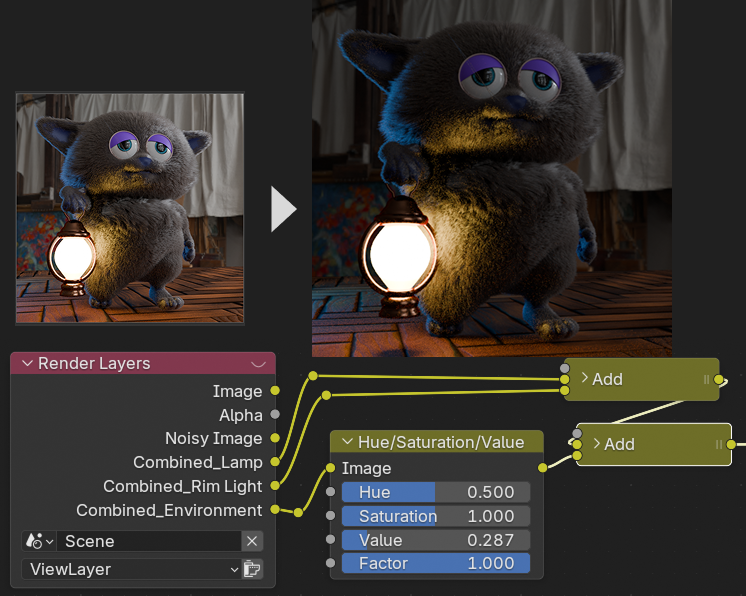
Task: Expand the upper Add node
Action: click(x=584, y=379)
